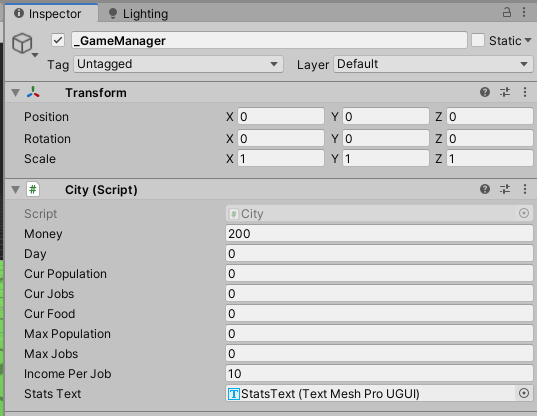Switch to the Inspector tab
The width and height of the screenshot is (537, 416).
tap(51, 13)
